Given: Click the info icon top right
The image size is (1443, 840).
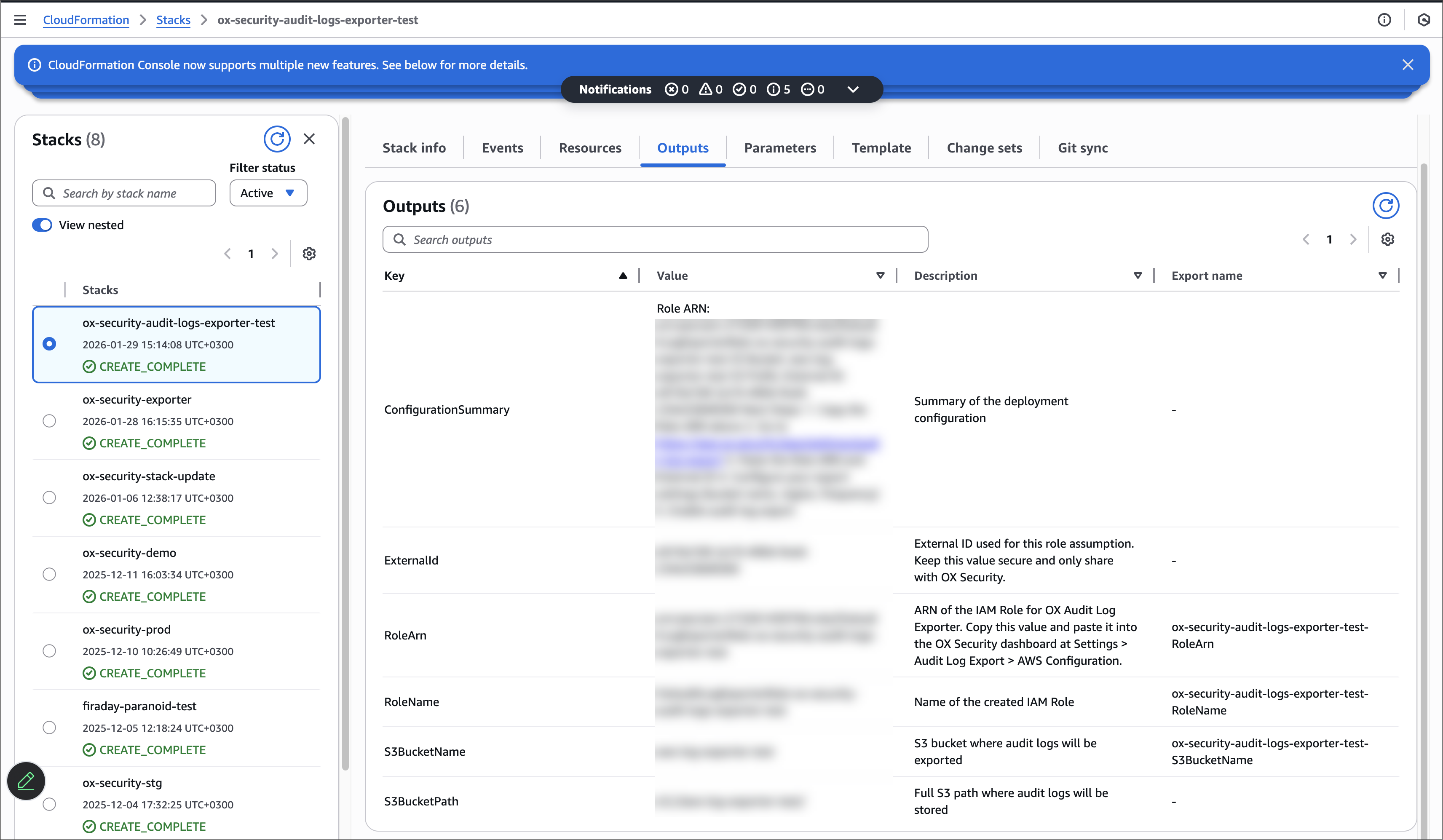Looking at the screenshot, I should click(1384, 20).
